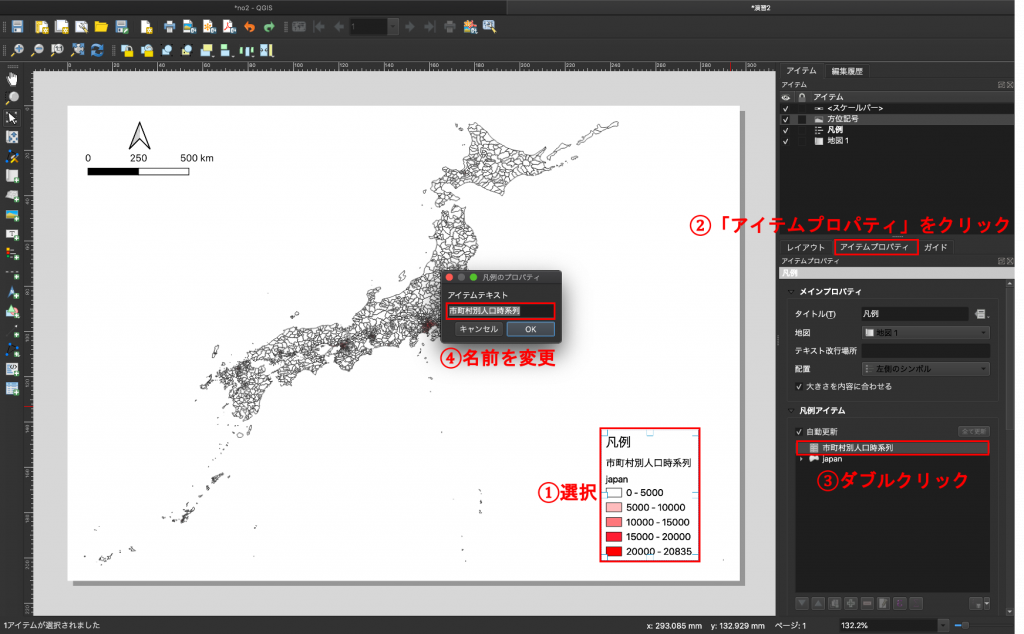Toggle lock box for the 方位記号 item
The image size is (1024, 634).
(x=802, y=119)
